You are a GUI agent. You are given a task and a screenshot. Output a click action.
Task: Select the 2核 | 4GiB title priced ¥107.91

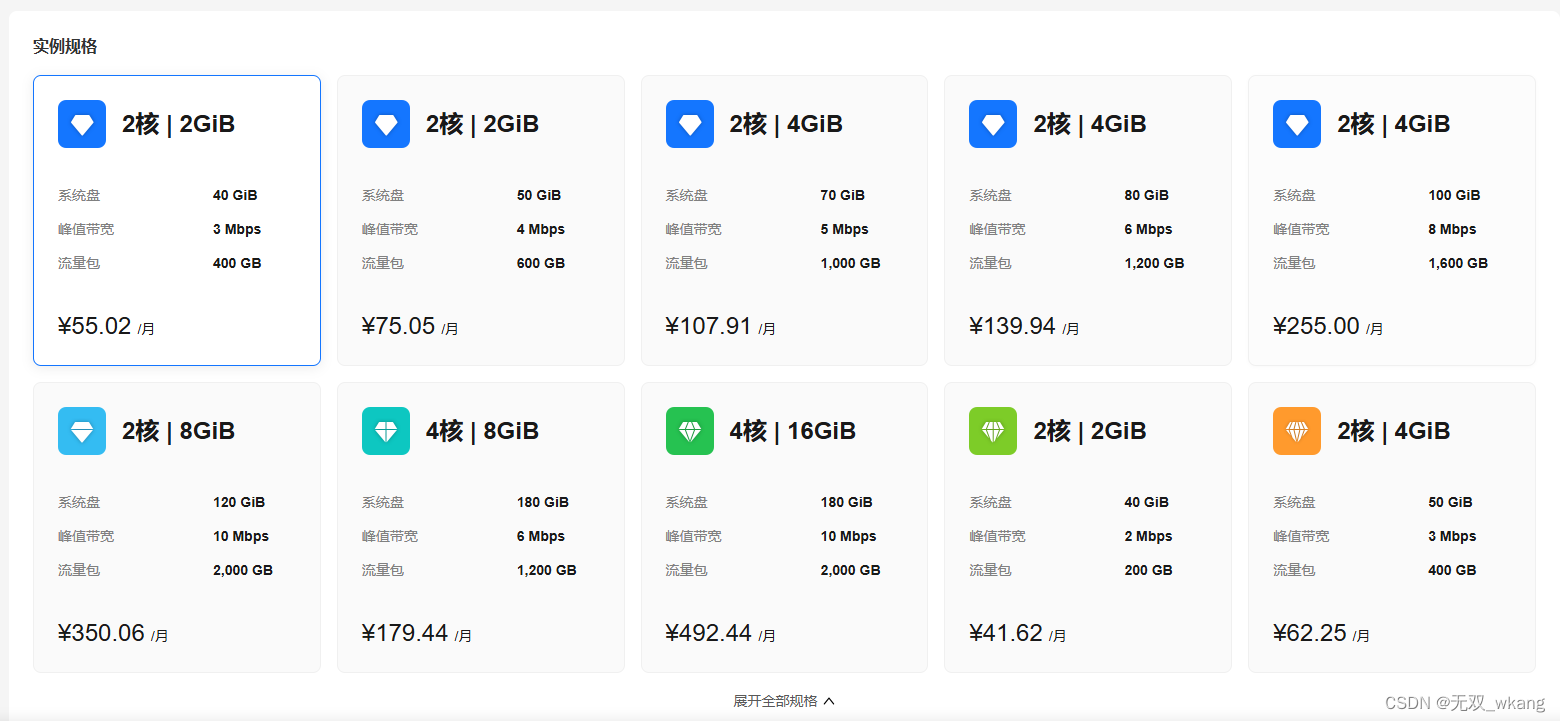tap(786, 124)
